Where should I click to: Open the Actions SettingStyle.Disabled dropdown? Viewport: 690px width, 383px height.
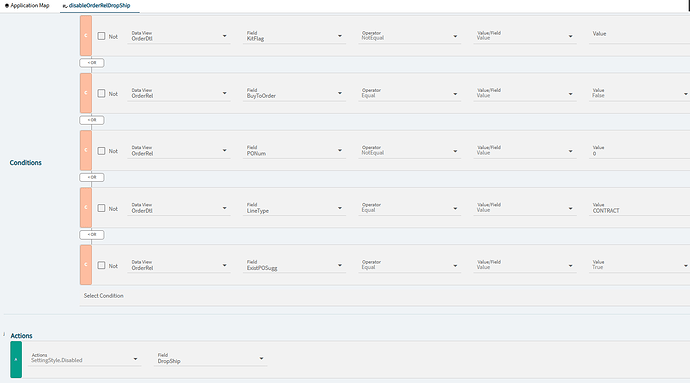click(84, 358)
